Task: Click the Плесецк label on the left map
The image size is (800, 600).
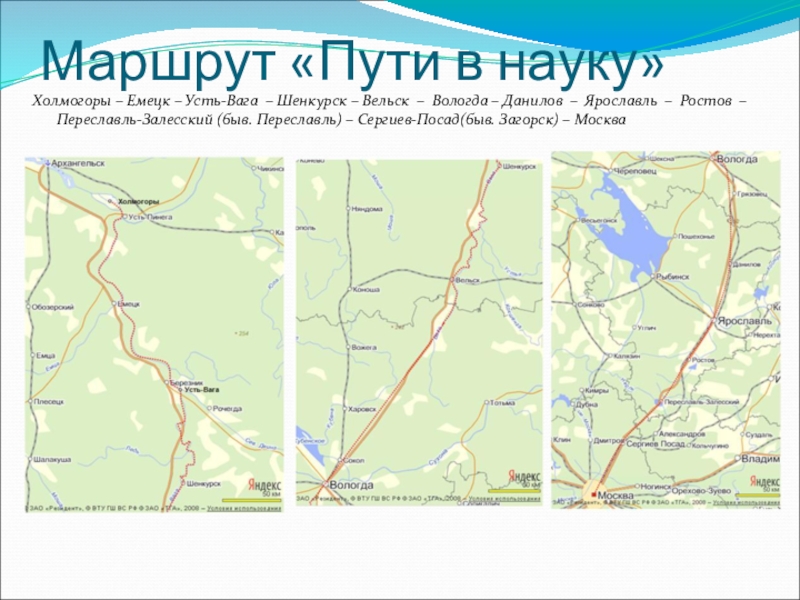Action: pos(49,402)
